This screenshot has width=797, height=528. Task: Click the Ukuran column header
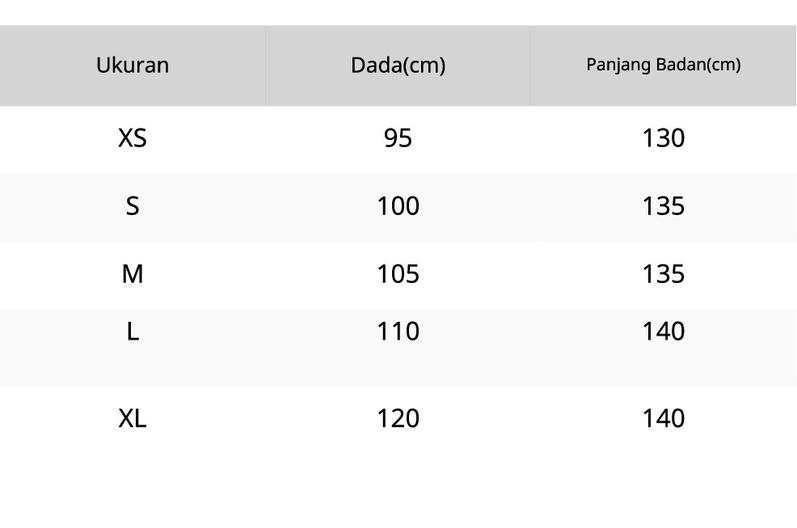(x=133, y=66)
